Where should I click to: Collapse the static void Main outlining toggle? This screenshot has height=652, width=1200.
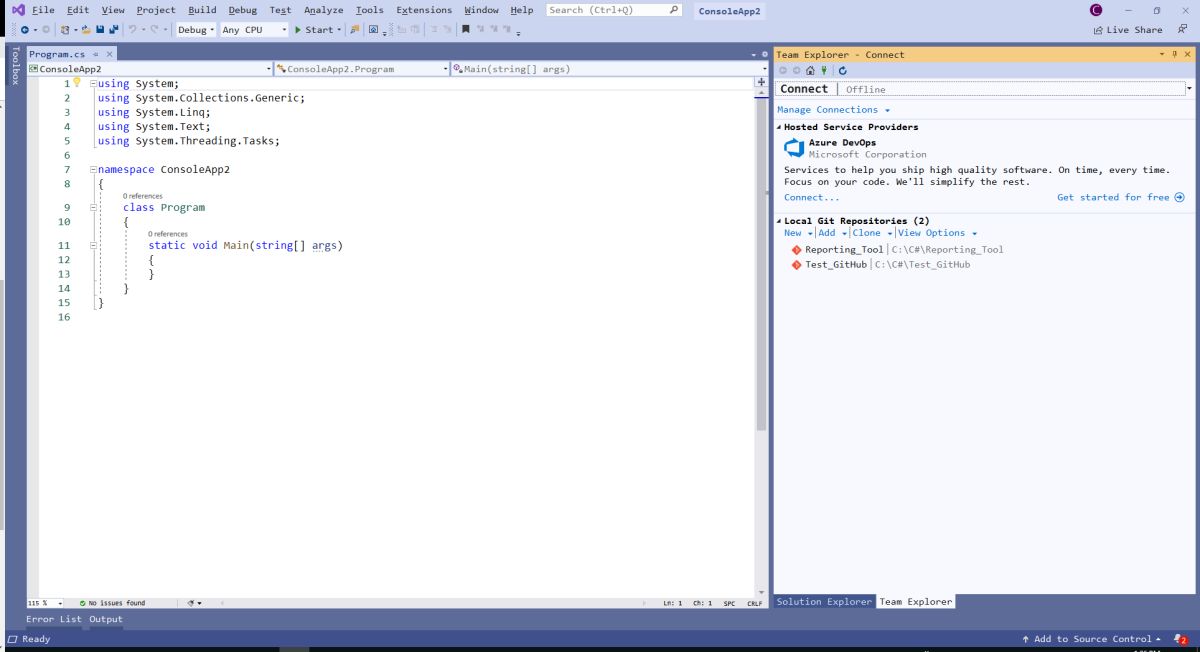[93, 245]
